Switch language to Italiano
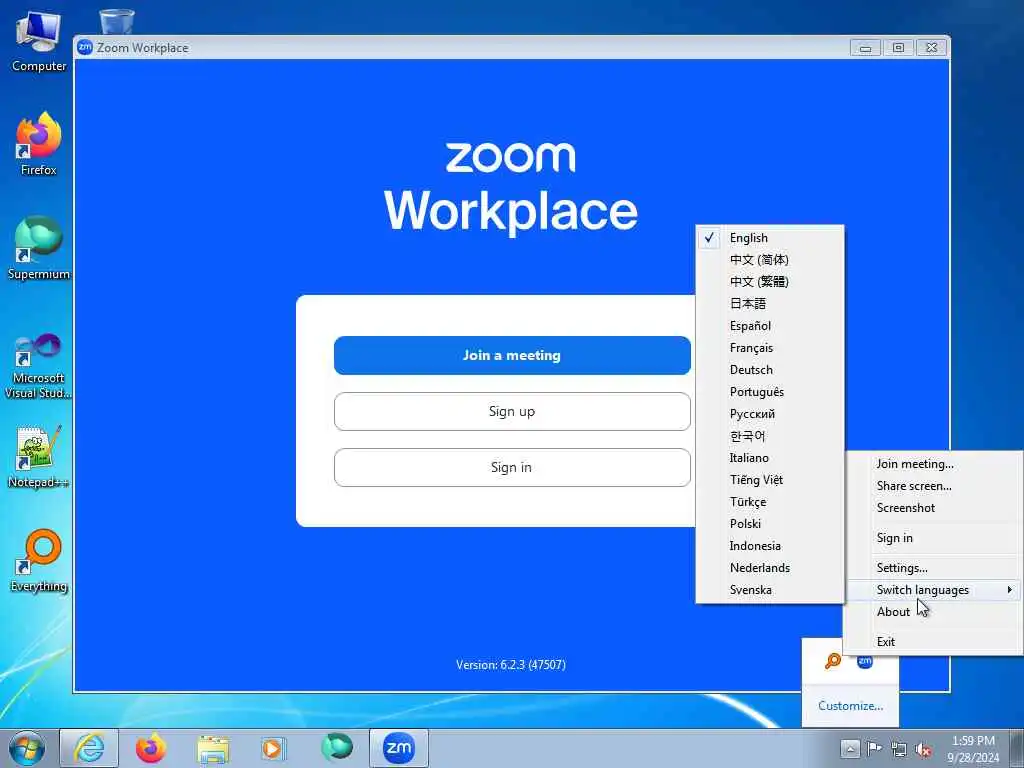 point(770,458)
